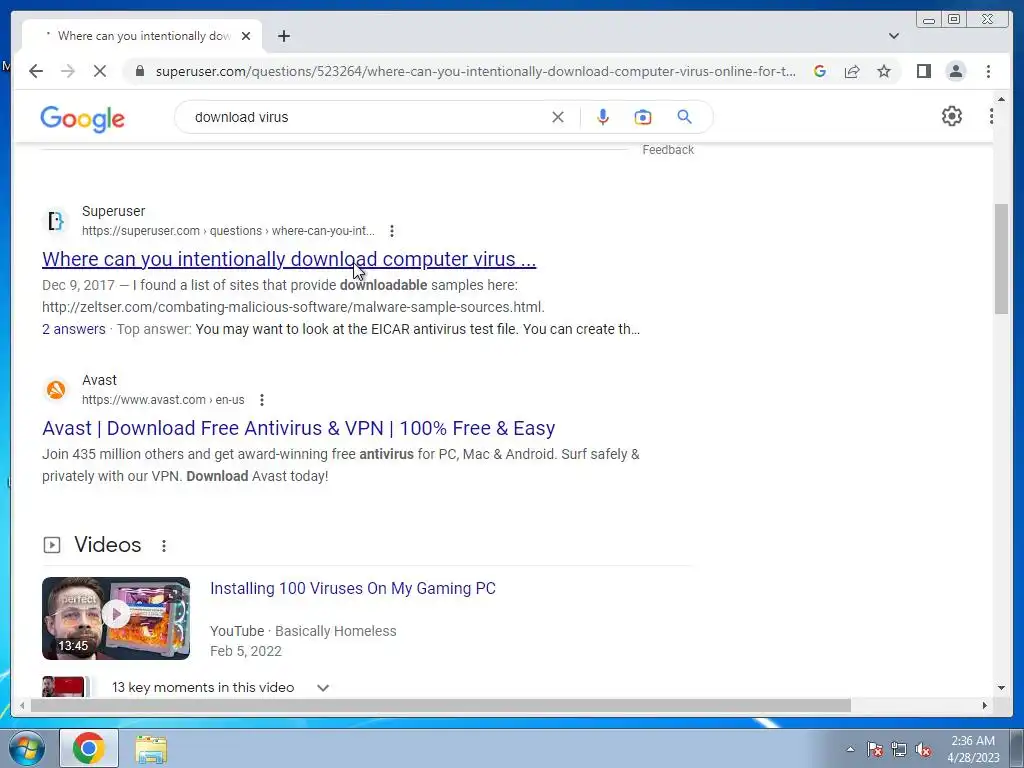Screen dimensions: 1024x768
Task: Go back using the browser back arrow
Action: tap(36, 71)
